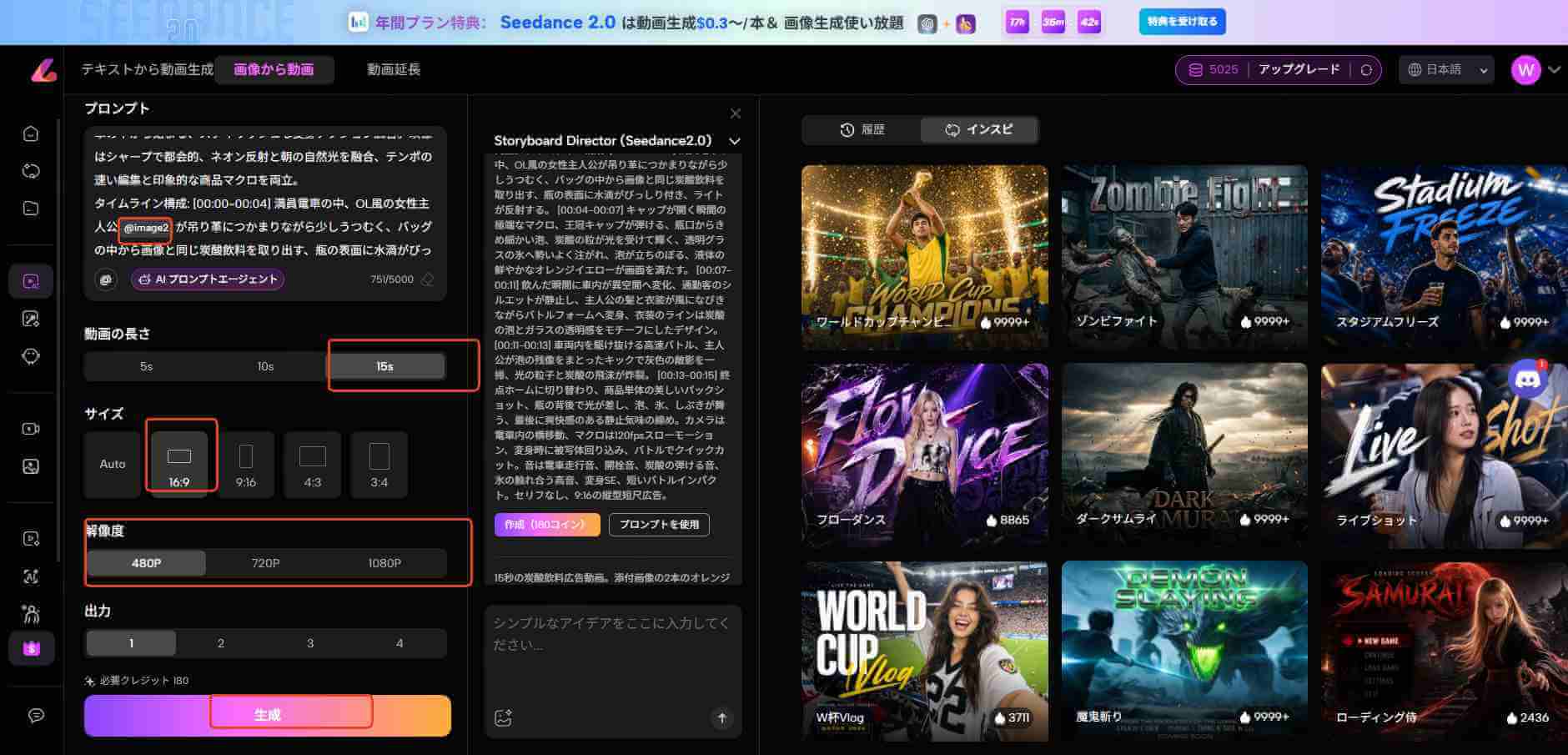Click the 5025 credits coin counter
Screen dimensions: 1568x755
pyautogui.click(x=1214, y=70)
